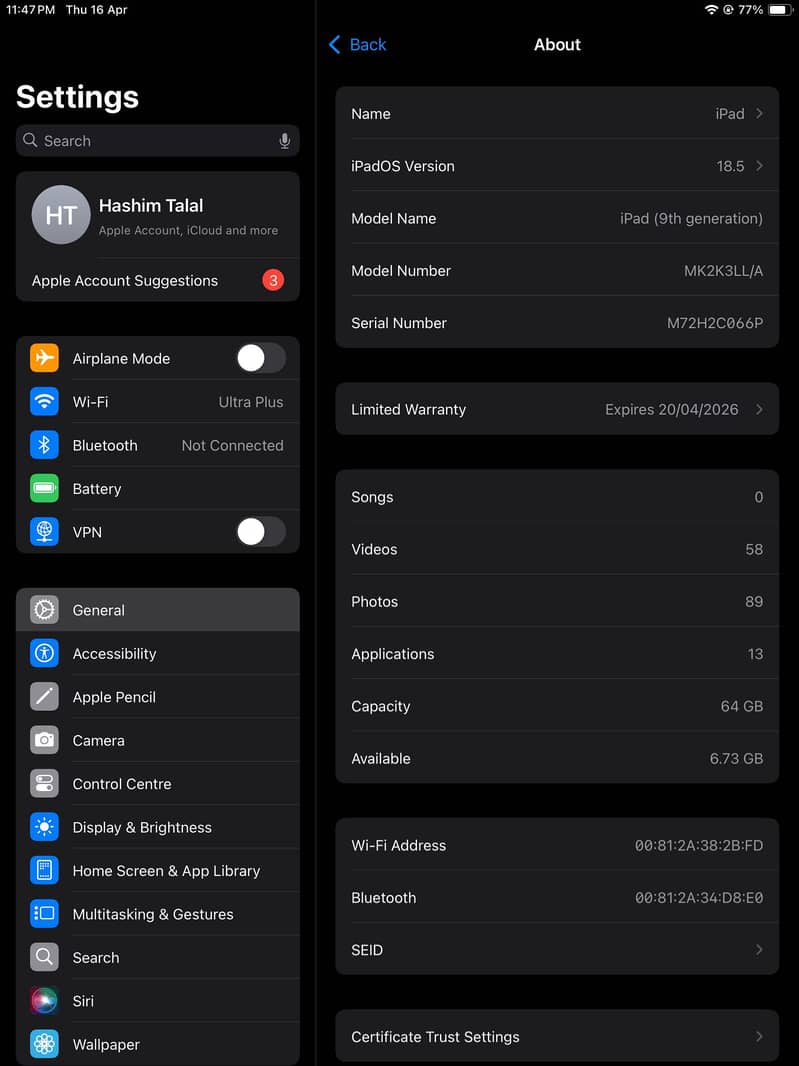Select Display & Brightness in the sidebar
The width and height of the screenshot is (799, 1066).
pyautogui.click(x=158, y=827)
